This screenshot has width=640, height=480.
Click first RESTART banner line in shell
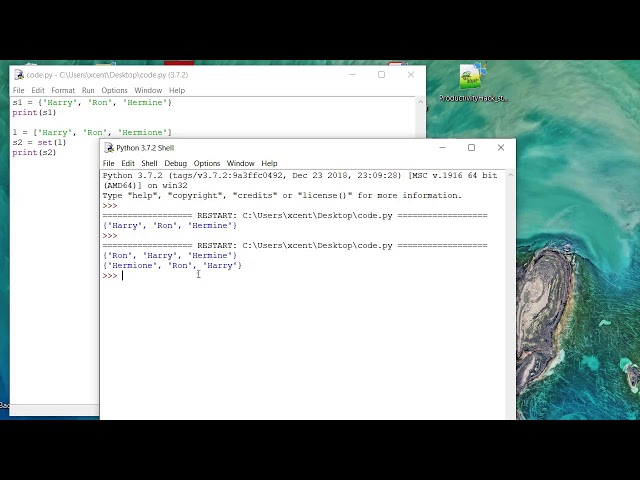tap(295, 216)
